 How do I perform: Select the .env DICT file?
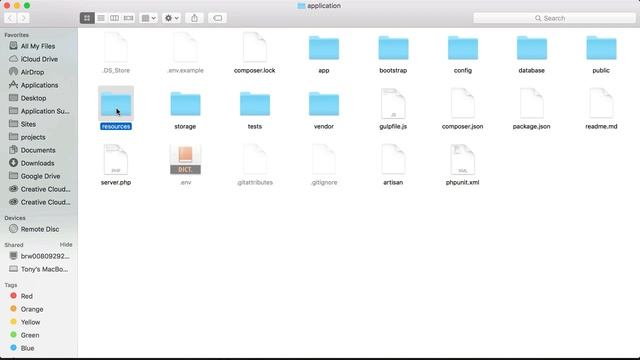click(x=185, y=165)
